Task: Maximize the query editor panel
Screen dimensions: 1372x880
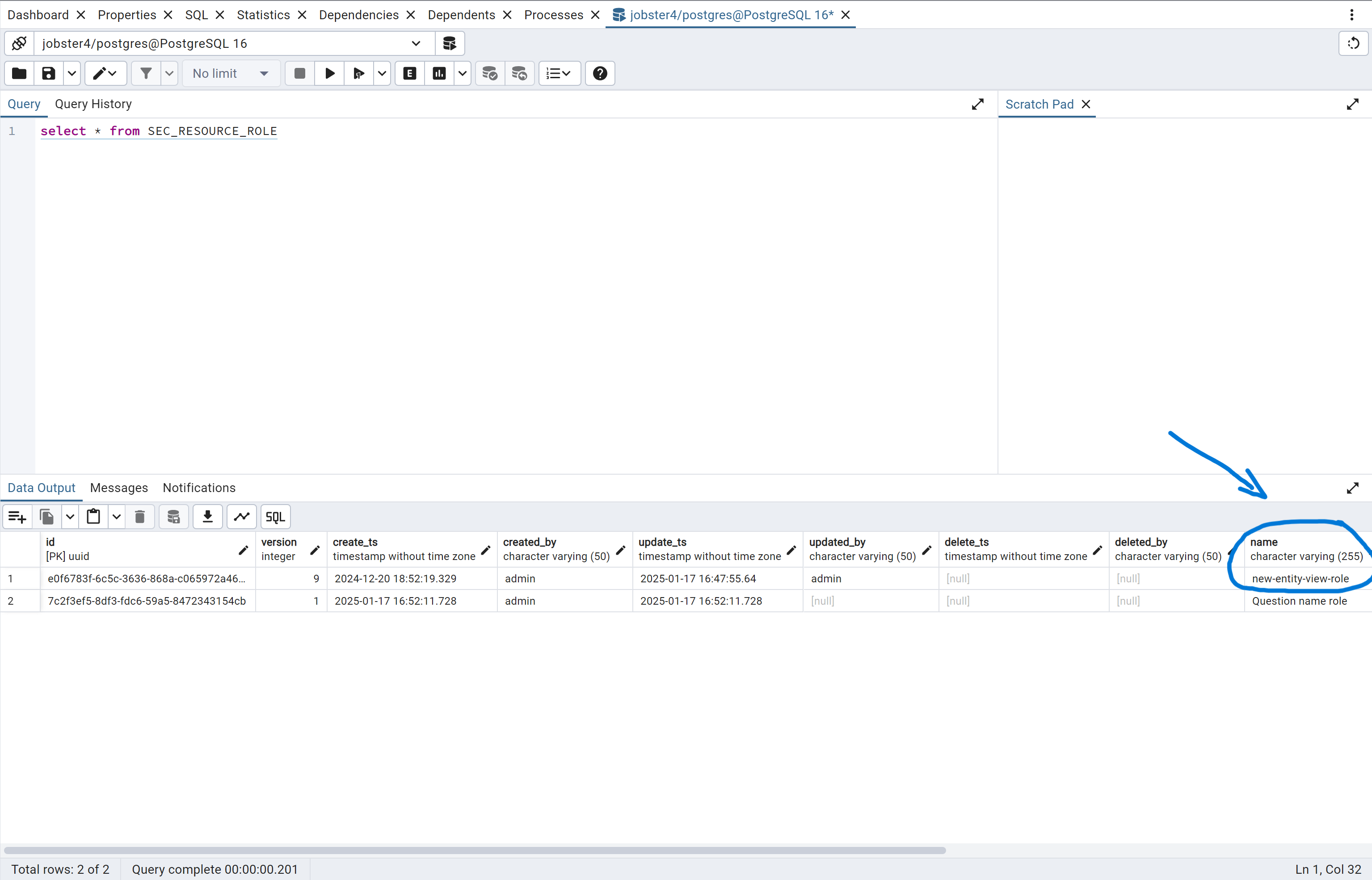Action: [978, 104]
